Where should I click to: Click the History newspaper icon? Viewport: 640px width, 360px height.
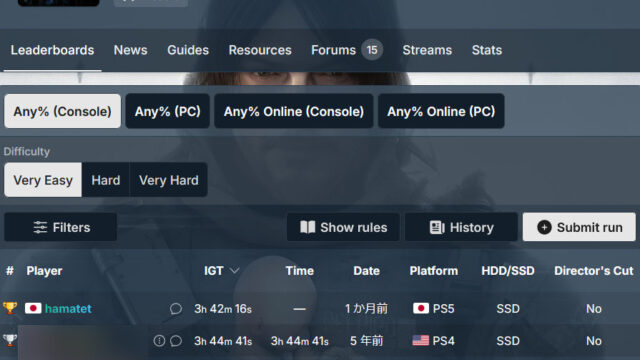[x=437, y=227]
